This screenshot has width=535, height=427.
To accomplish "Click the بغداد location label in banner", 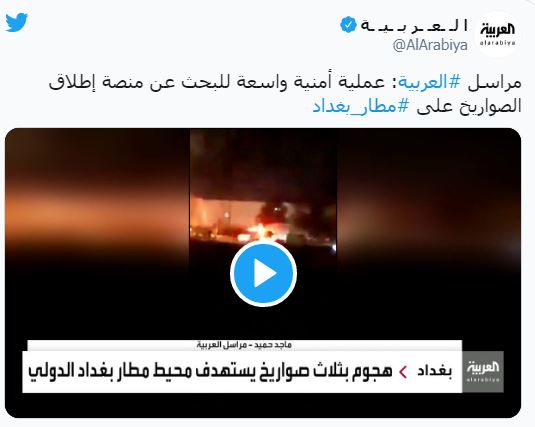I will pos(434,371).
